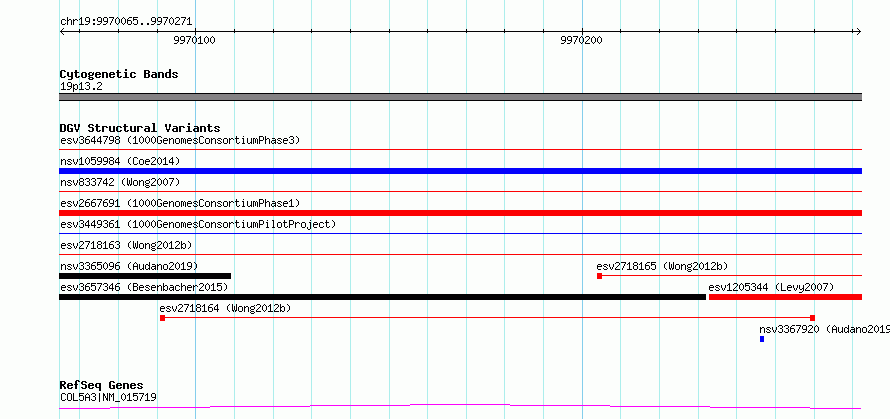This screenshot has height=419, width=890.
Task: Open variant esv2718163 (Wong2012b) label
Action: (126, 245)
